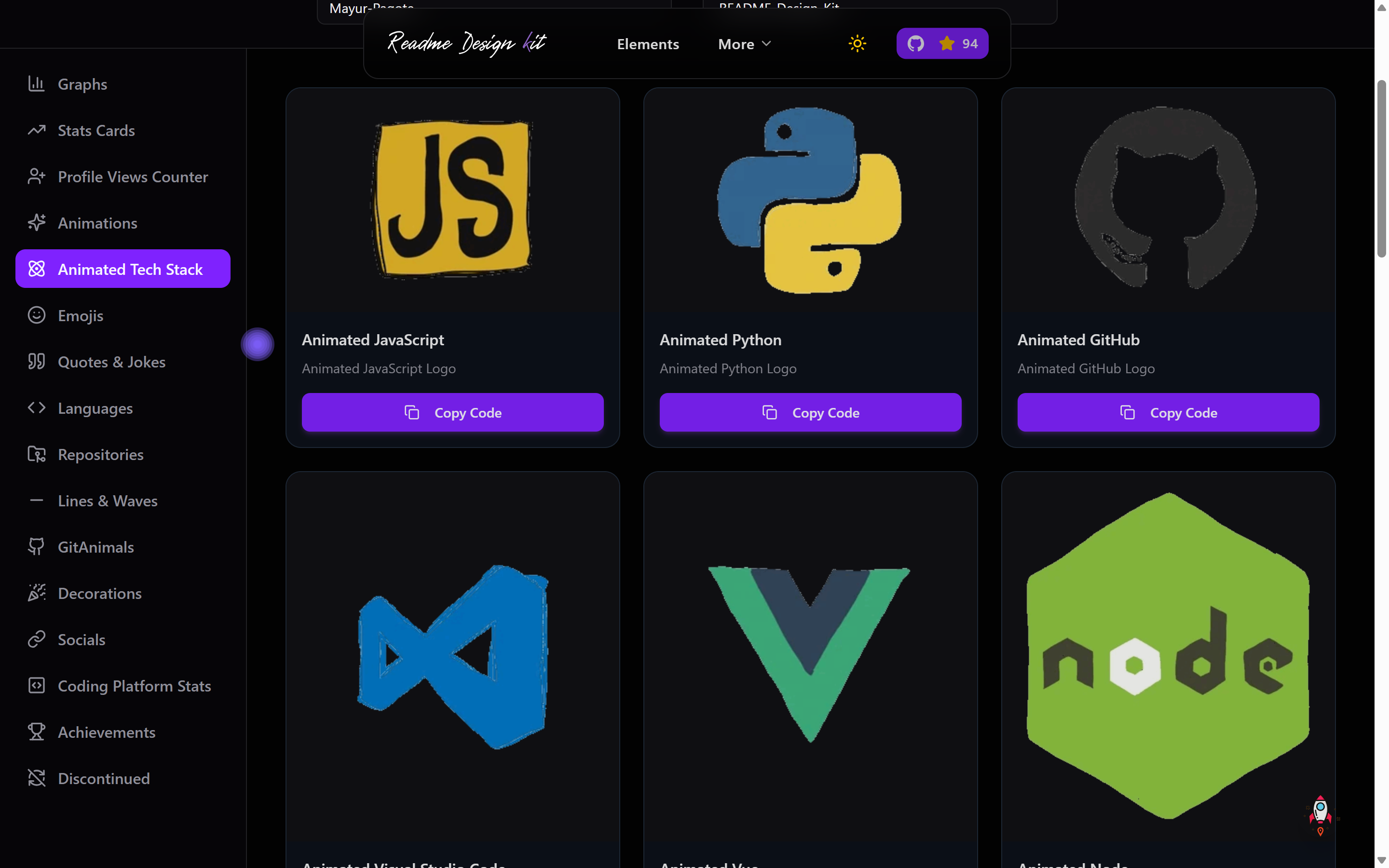Click the chevron next to More
The width and height of the screenshot is (1389, 868).
766,43
